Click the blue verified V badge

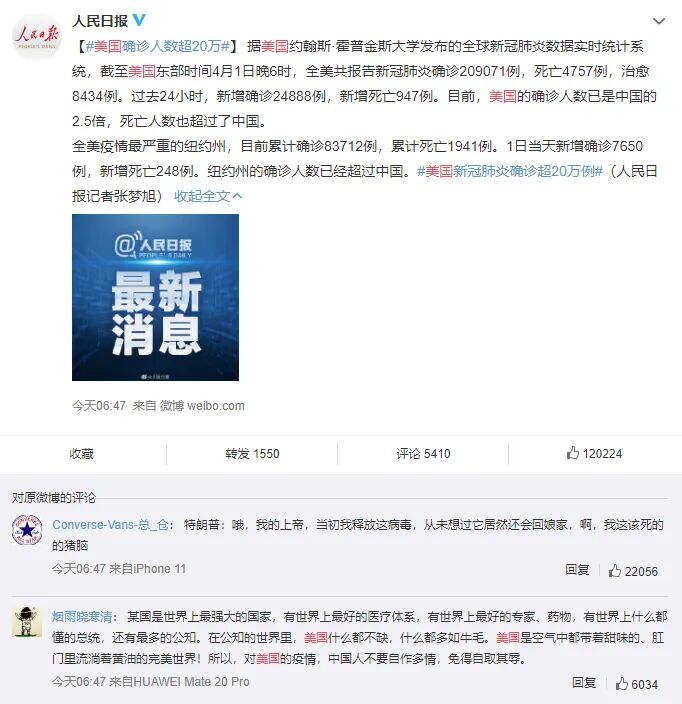139,20
